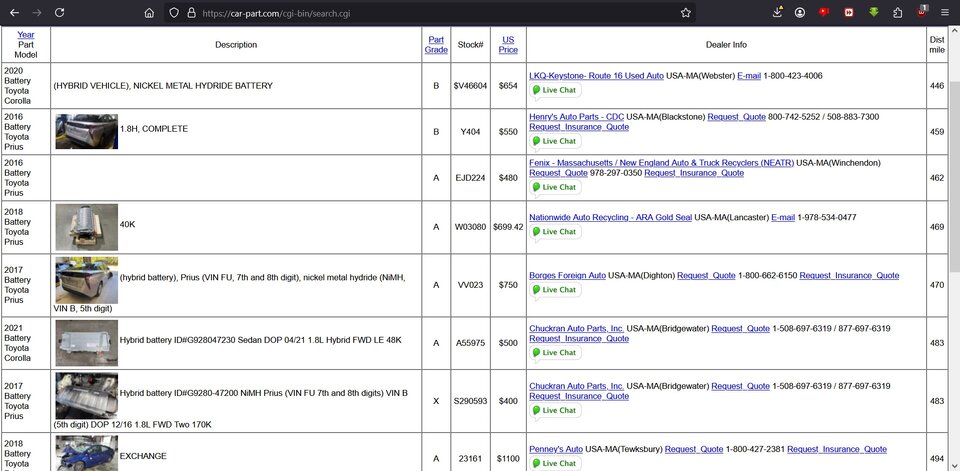The image size is (960, 471).
Task: Open LKQ-Keystone Route 16 Used Auto link
Action: point(596,76)
